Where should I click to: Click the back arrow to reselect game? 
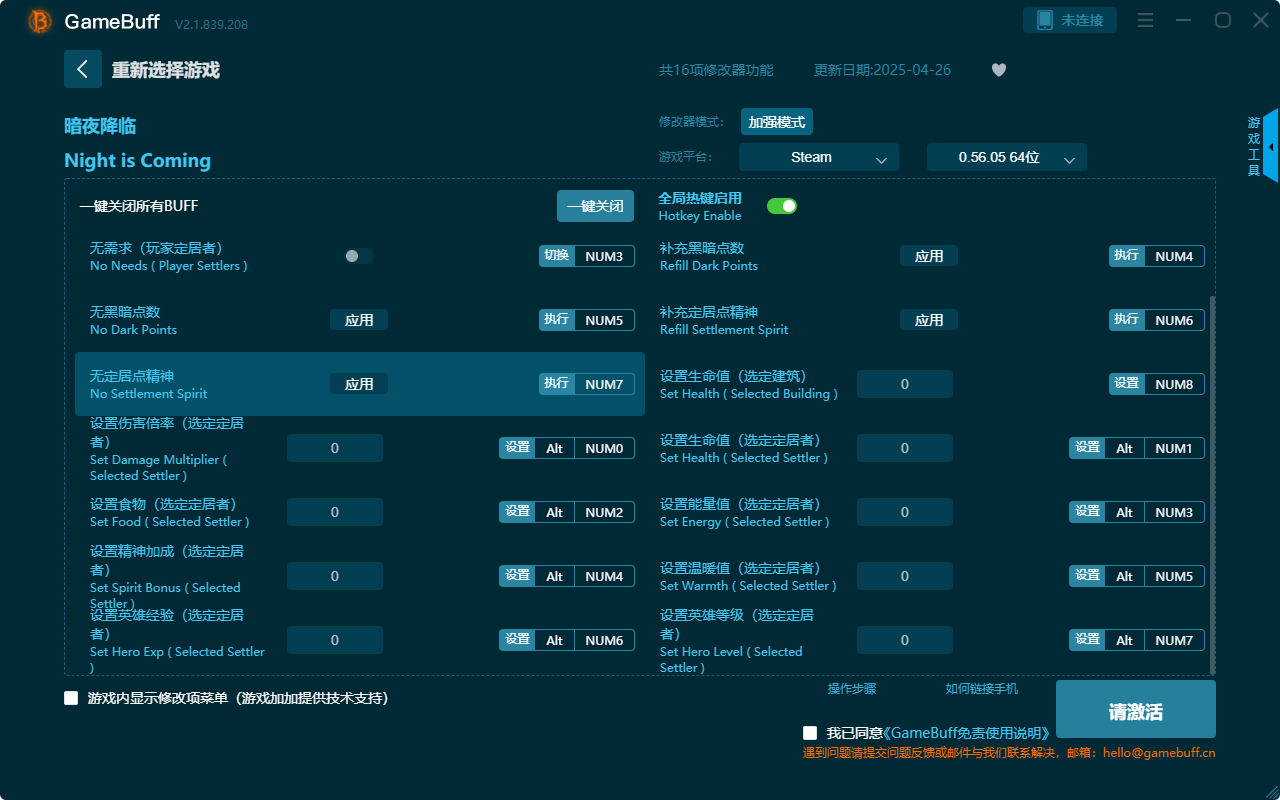point(83,69)
